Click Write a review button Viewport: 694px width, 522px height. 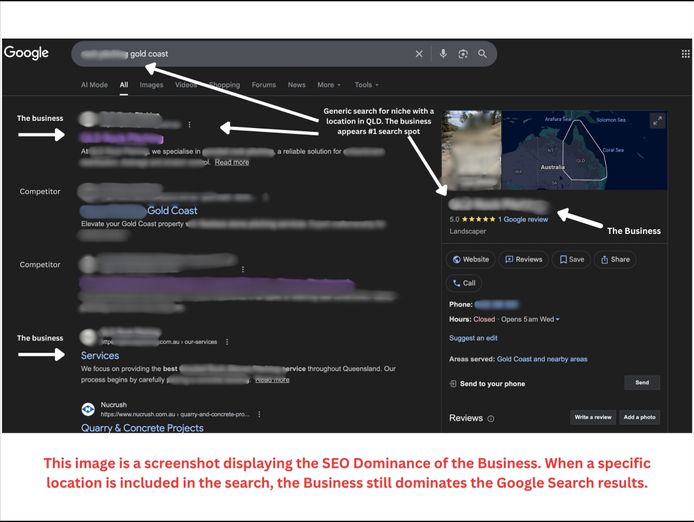click(x=593, y=417)
